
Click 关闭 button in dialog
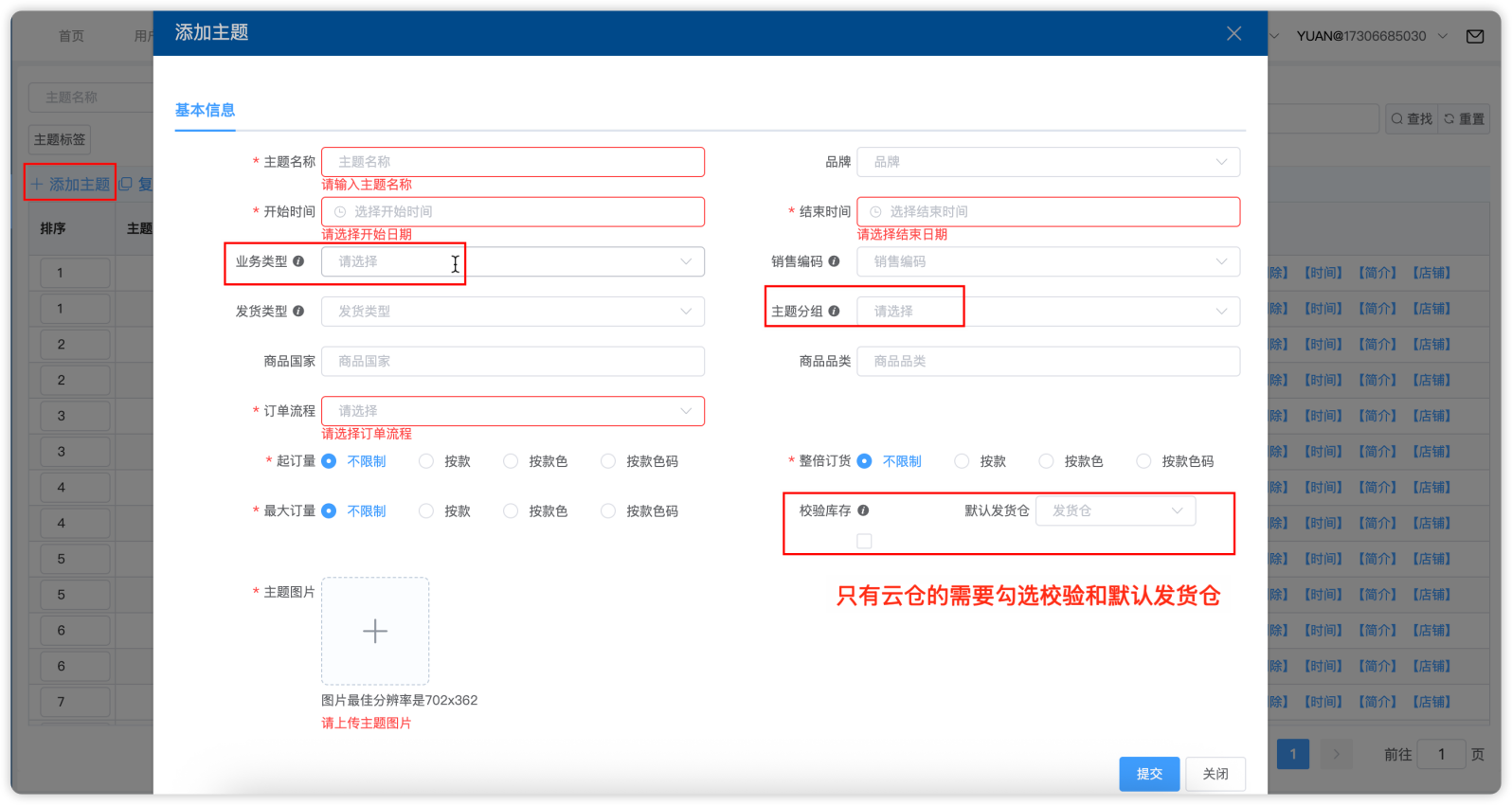tap(1215, 774)
